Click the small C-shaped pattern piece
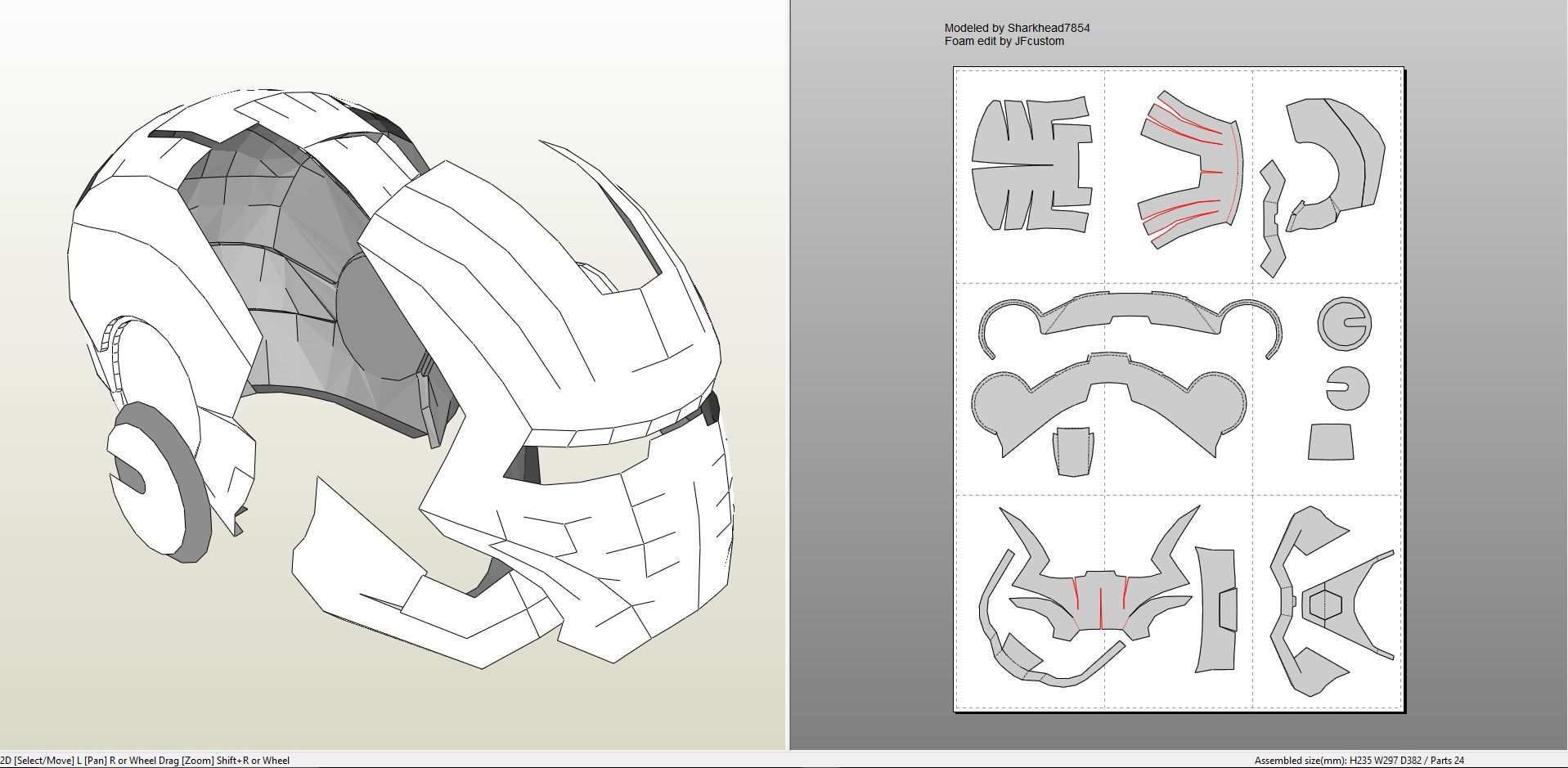This screenshot has height=768, width=1568. pyautogui.click(x=1351, y=388)
